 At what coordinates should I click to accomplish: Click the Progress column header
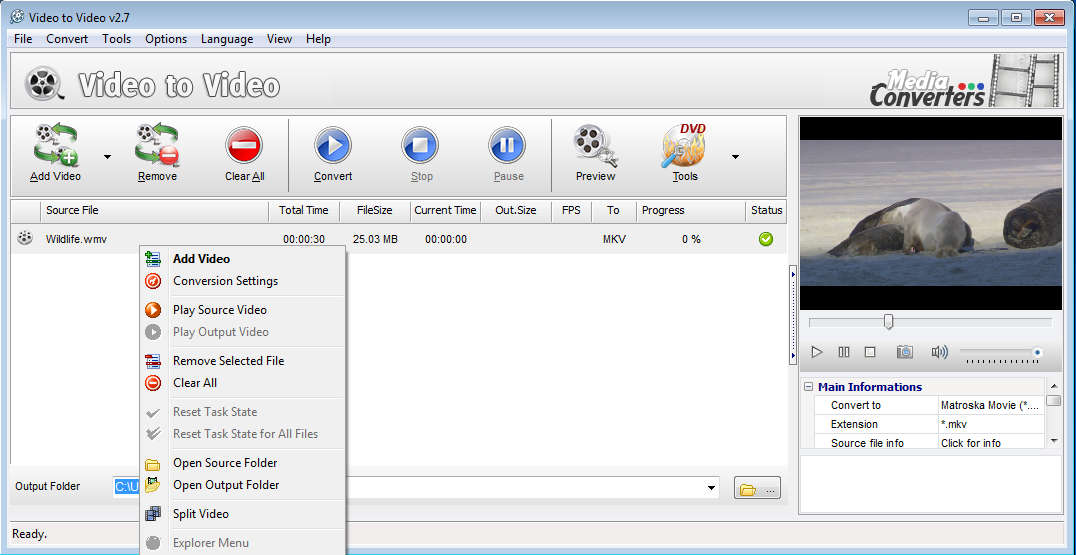[690, 211]
